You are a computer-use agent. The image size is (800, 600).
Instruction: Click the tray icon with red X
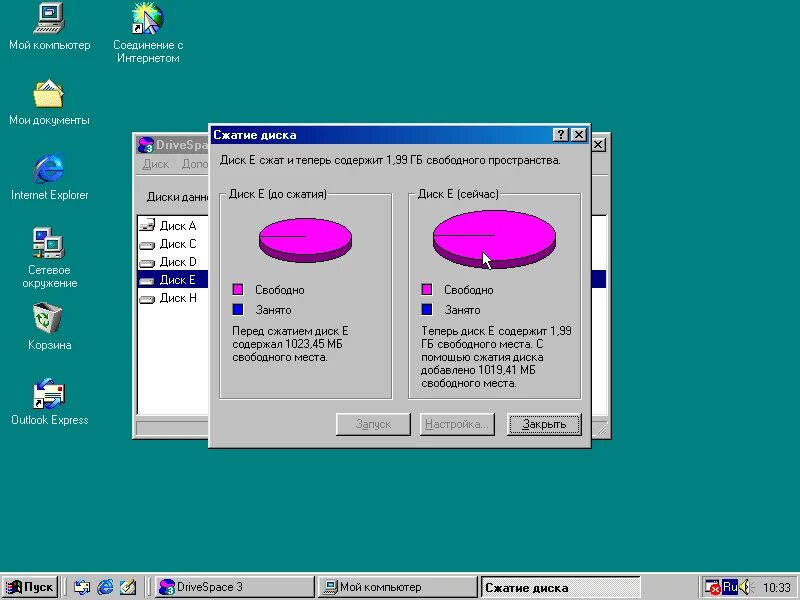click(x=712, y=587)
